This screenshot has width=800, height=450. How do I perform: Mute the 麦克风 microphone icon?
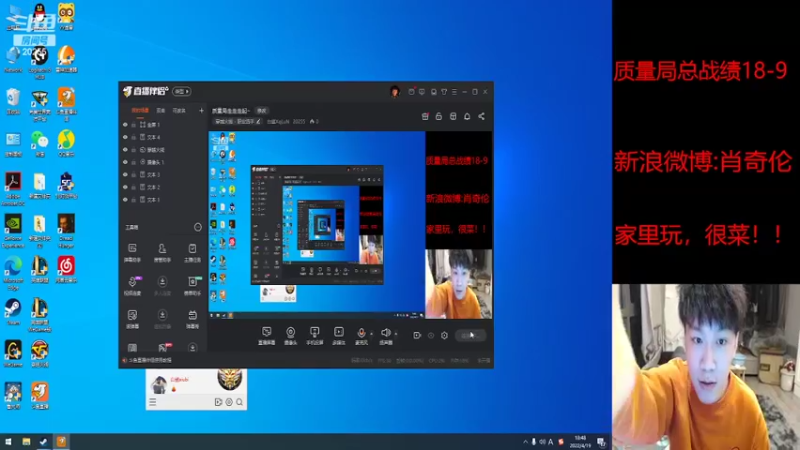pyautogui.click(x=361, y=333)
